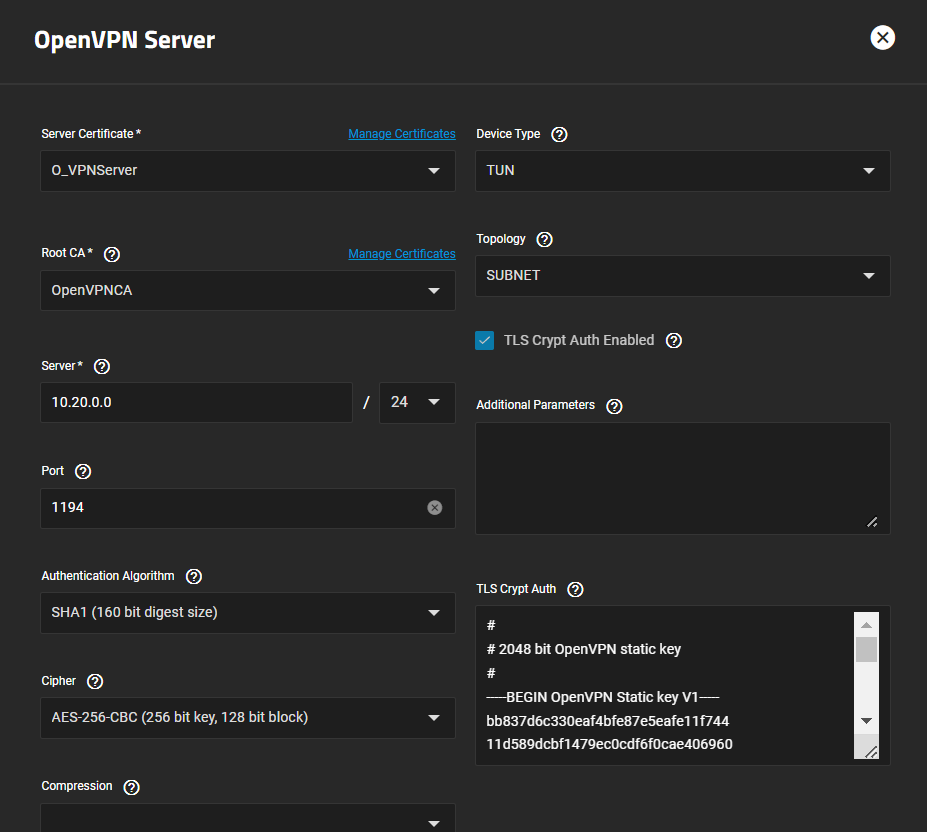Uncheck TLS Crypt Auth Enabled checkbox

pyautogui.click(x=485, y=341)
